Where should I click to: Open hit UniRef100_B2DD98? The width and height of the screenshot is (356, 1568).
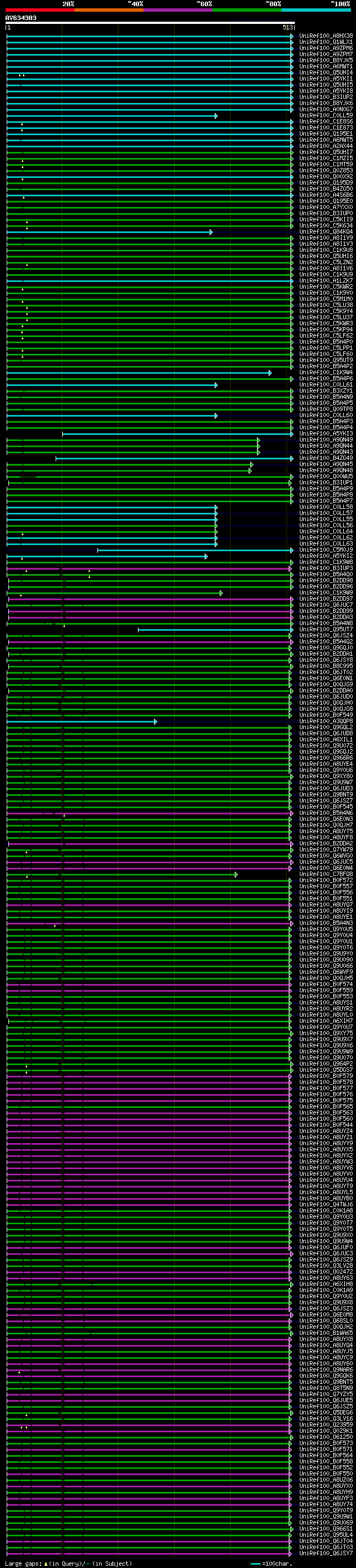tap(325, 581)
